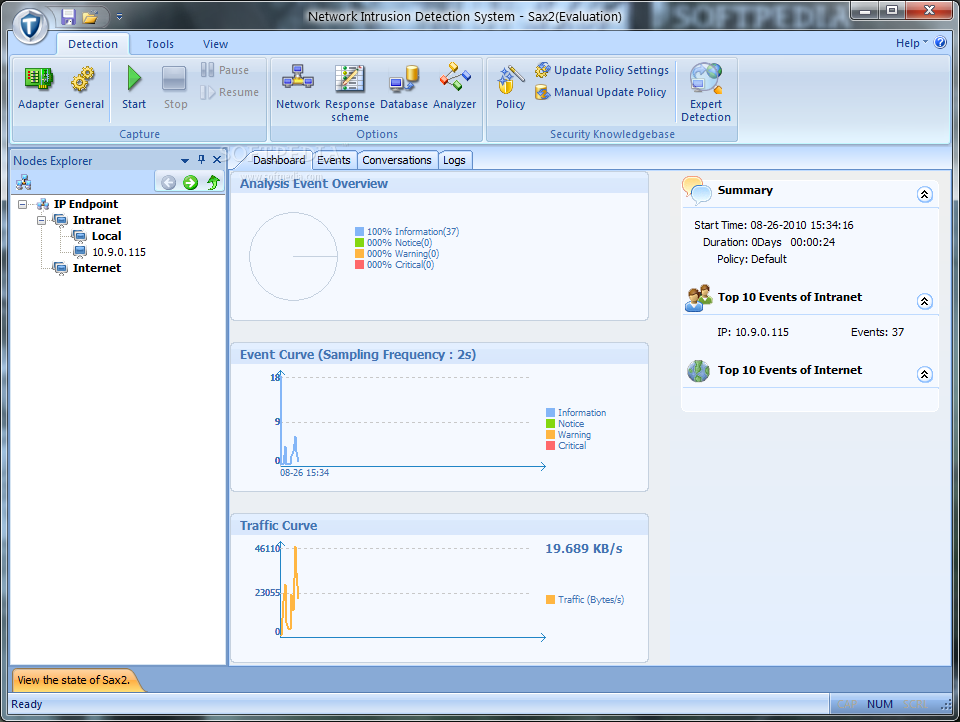Click the green forward arrow in Nodes Explorer
960x722 pixels.
[x=190, y=182]
